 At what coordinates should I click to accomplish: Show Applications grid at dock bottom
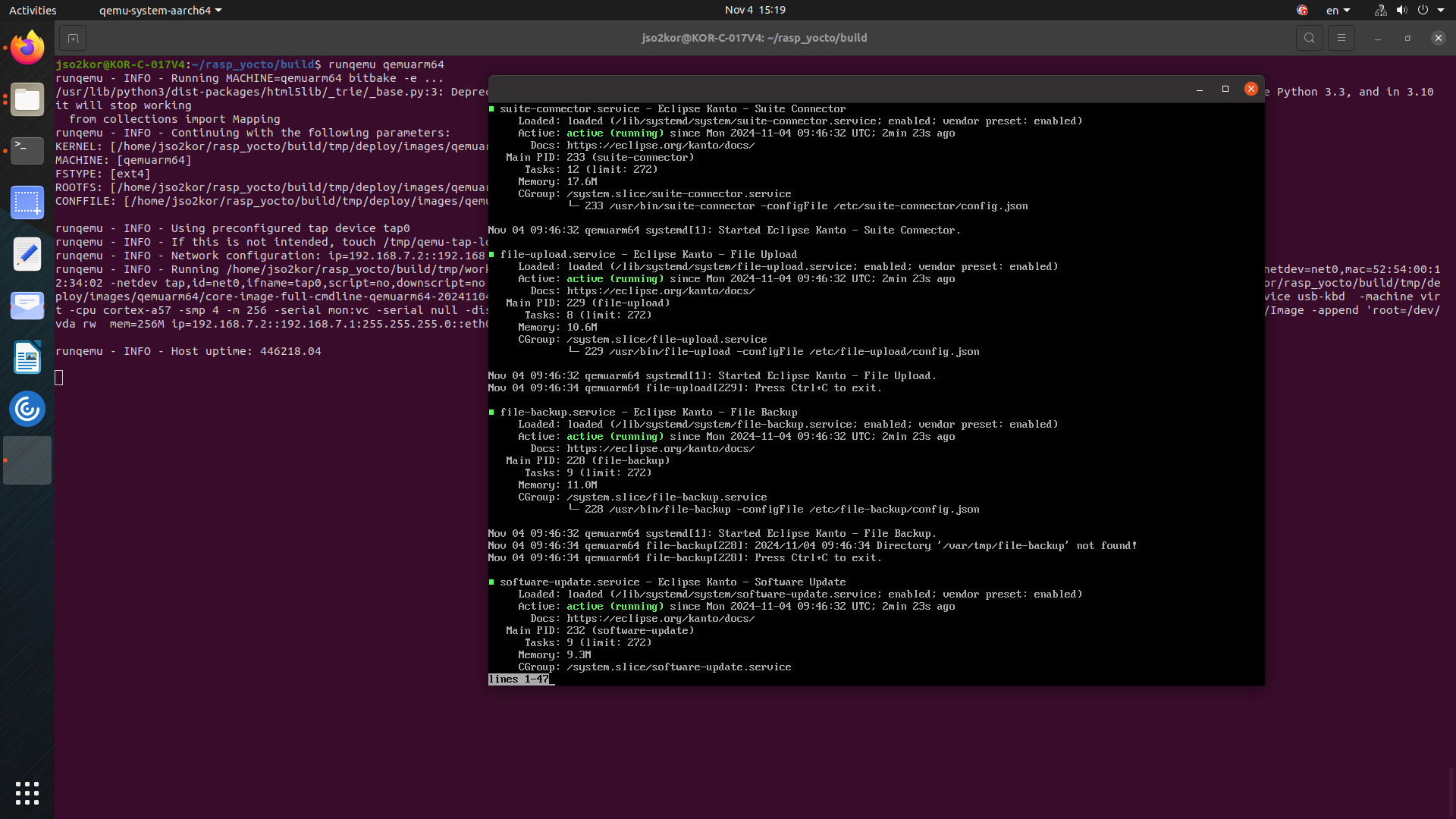[x=27, y=793]
